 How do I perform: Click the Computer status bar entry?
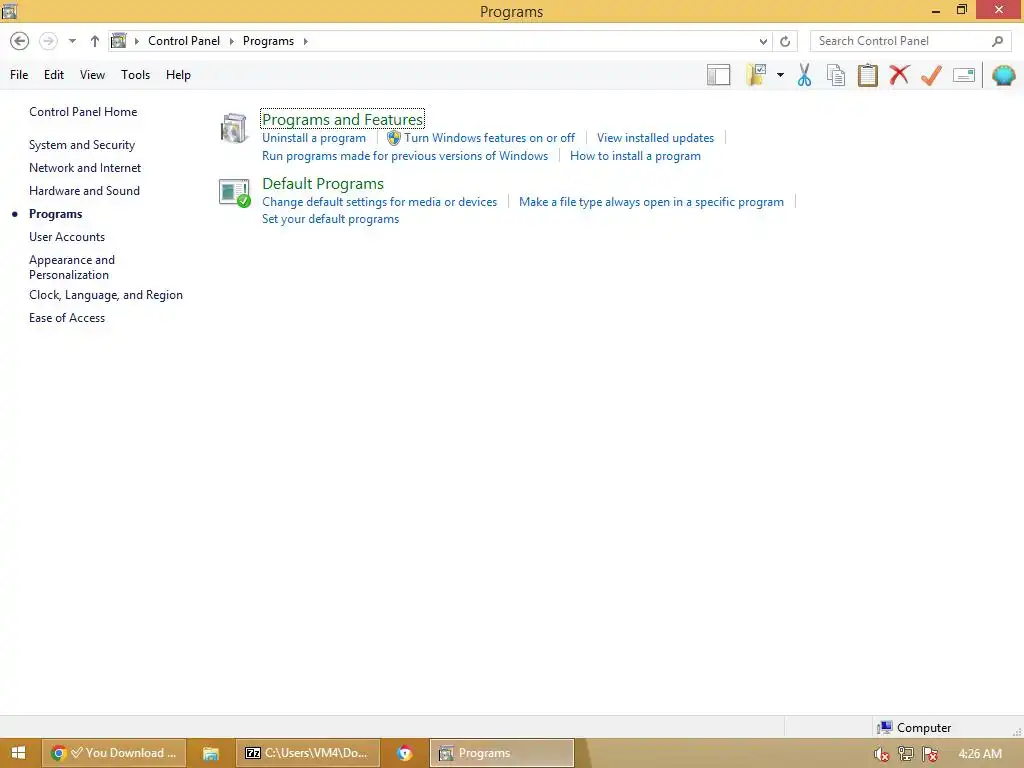pyautogui.click(x=914, y=728)
